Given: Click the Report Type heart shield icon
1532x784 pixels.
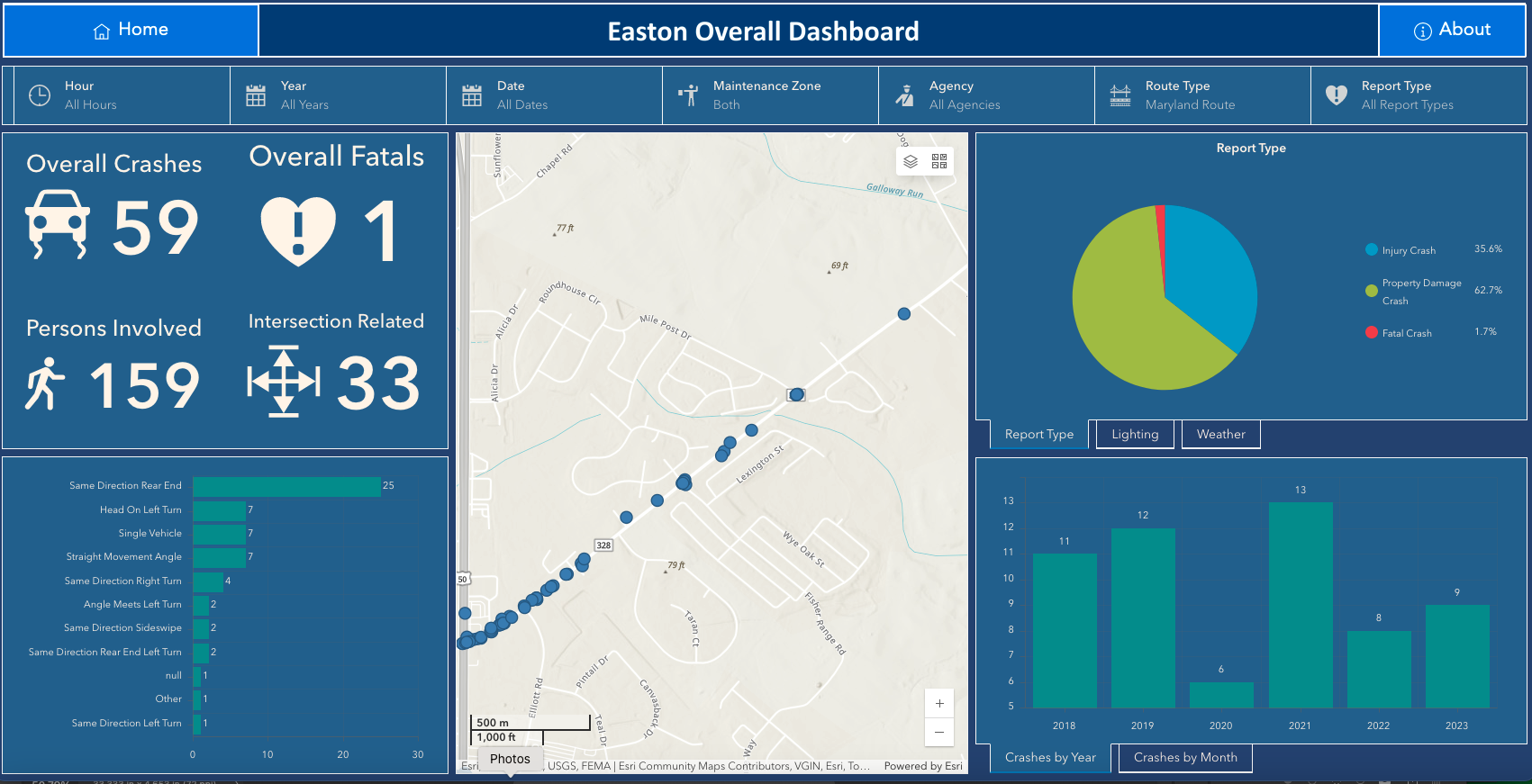Looking at the screenshot, I should (1337, 95).
